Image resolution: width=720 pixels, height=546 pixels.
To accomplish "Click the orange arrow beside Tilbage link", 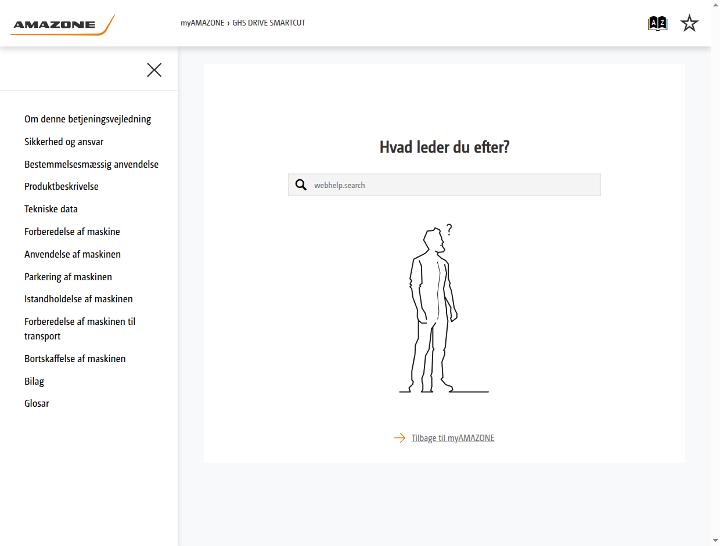I will point(399,438).
